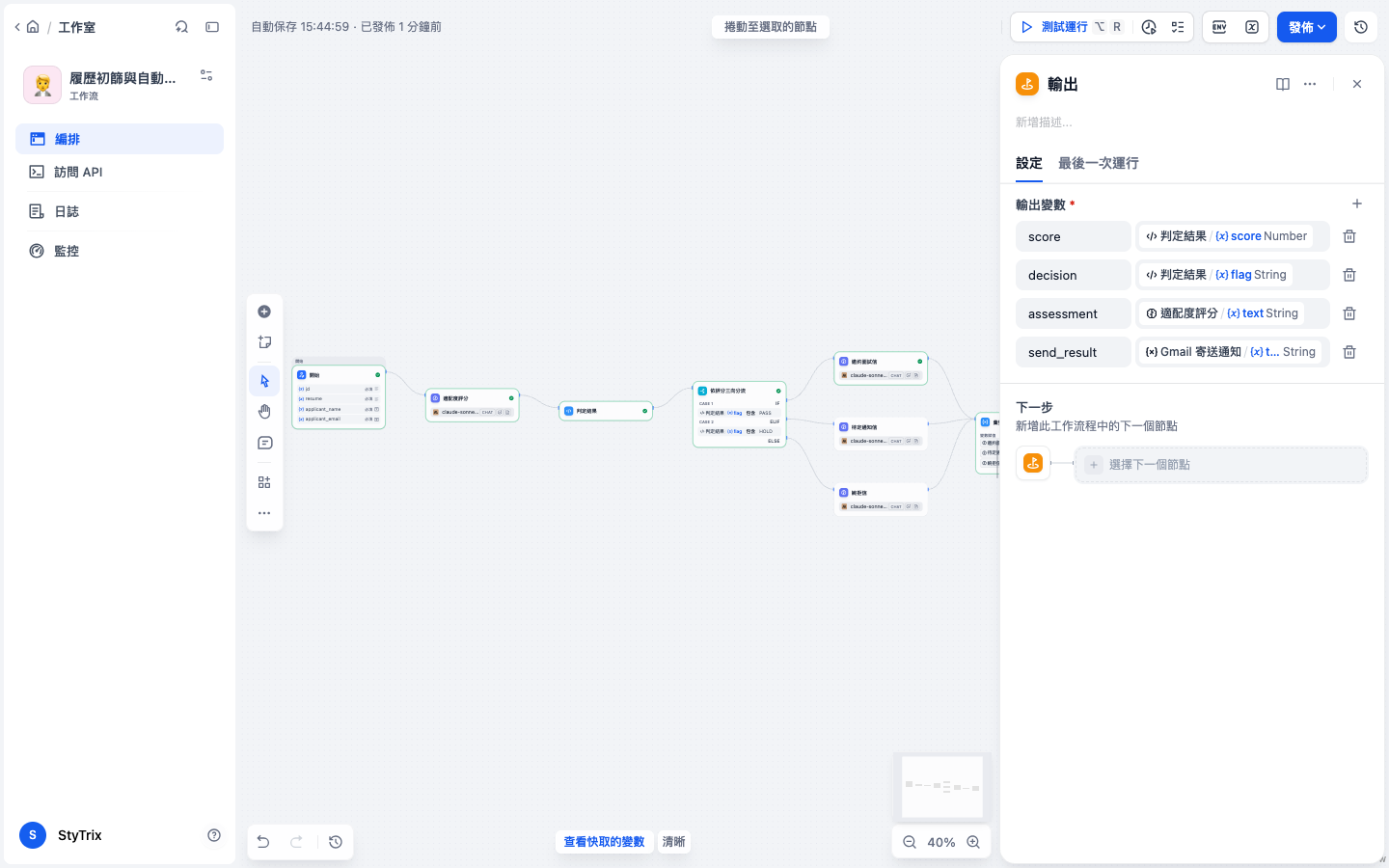The image size is (1389, 868).
Task: Open the run history clock icon
Action: [x=1149, y=27]
